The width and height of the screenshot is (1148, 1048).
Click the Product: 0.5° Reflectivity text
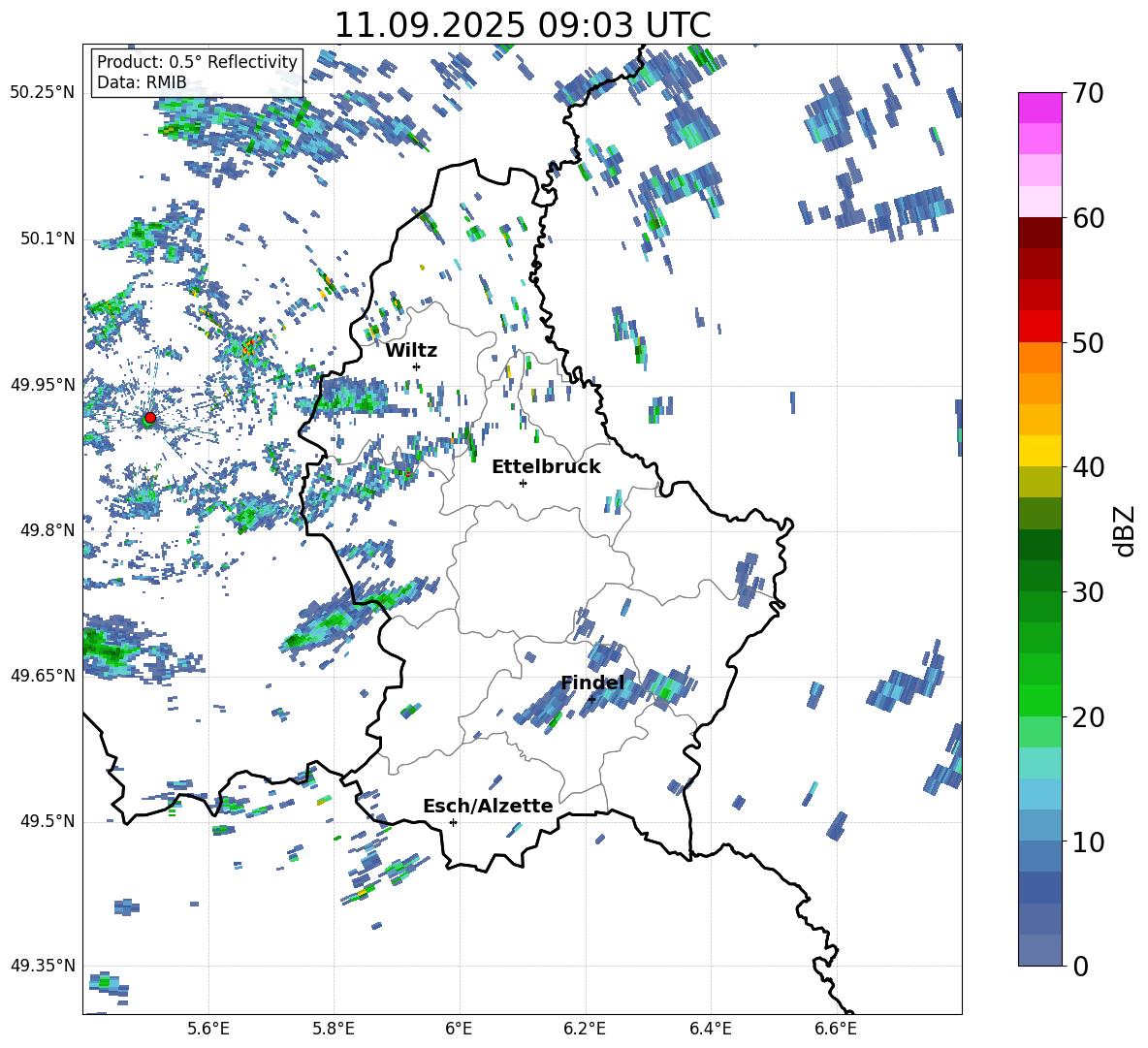coord(197,62)
